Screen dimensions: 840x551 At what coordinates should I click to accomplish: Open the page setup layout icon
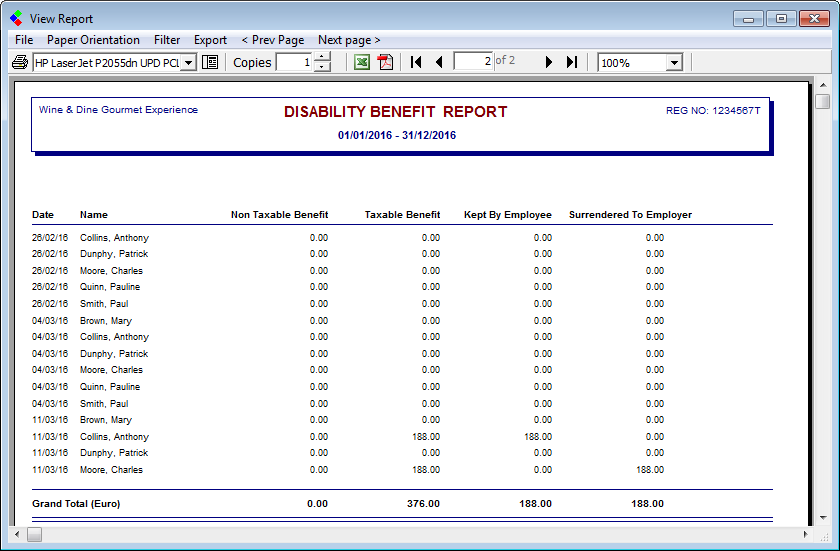(210, 63)
